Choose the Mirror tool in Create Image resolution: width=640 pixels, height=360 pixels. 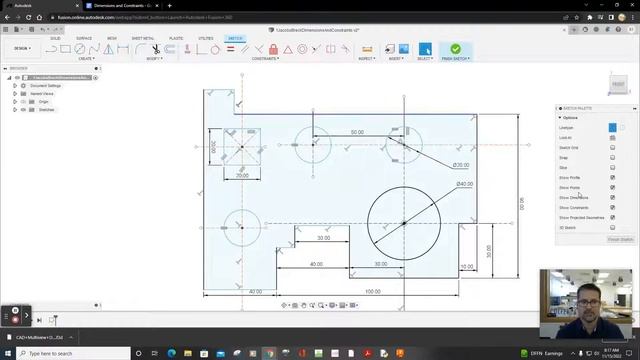click(109, 49)
